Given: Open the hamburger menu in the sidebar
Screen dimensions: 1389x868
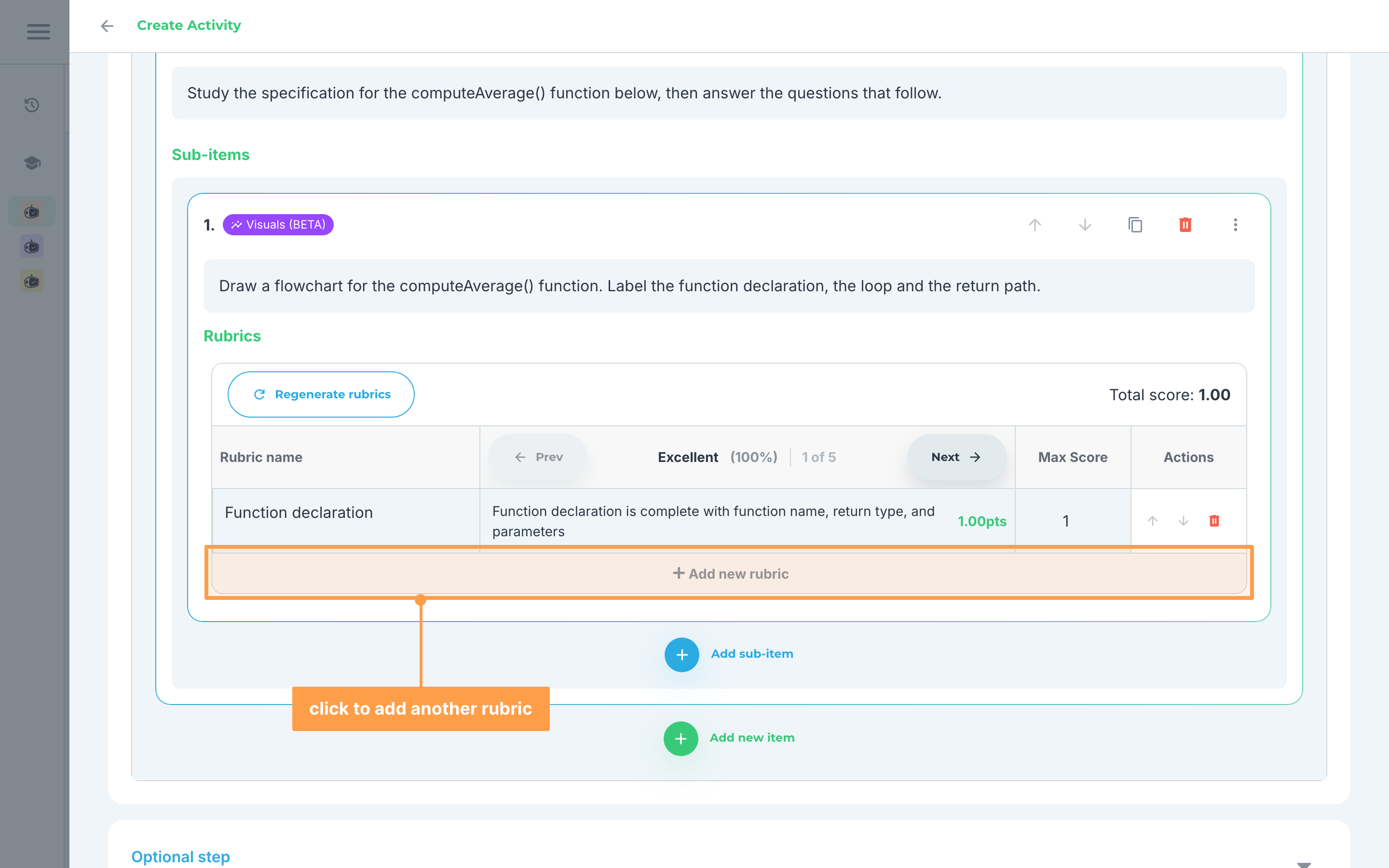Looking at the screenshot, I should 38,31.
